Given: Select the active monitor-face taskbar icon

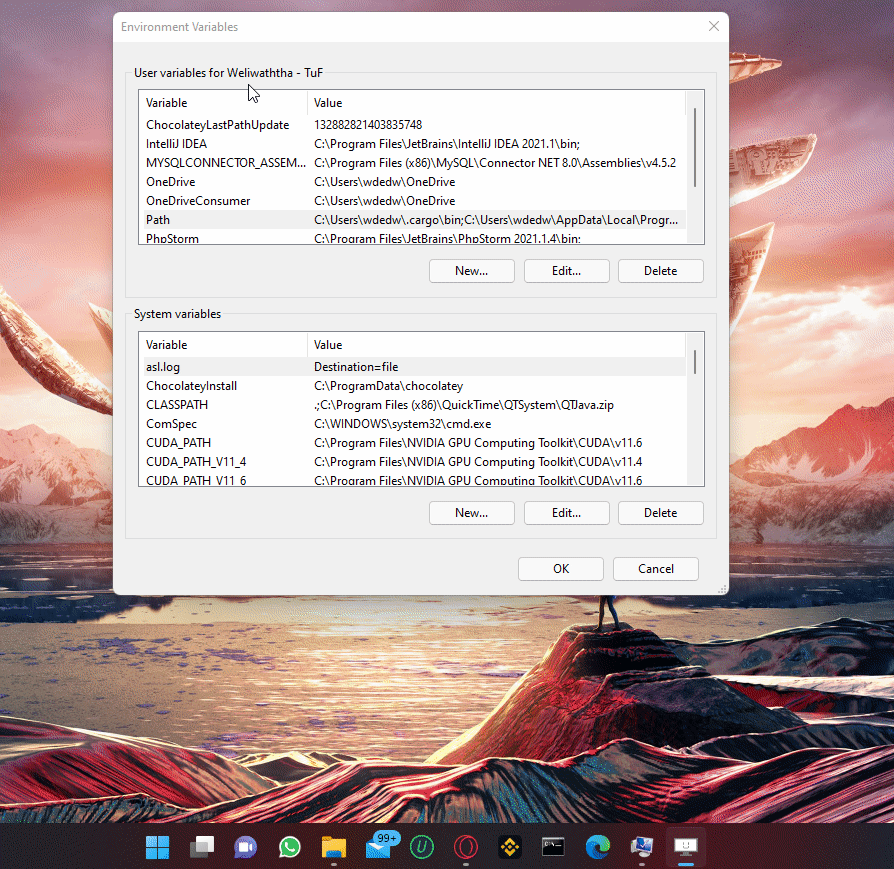Looking at the screenshot, I should (686, 847).
